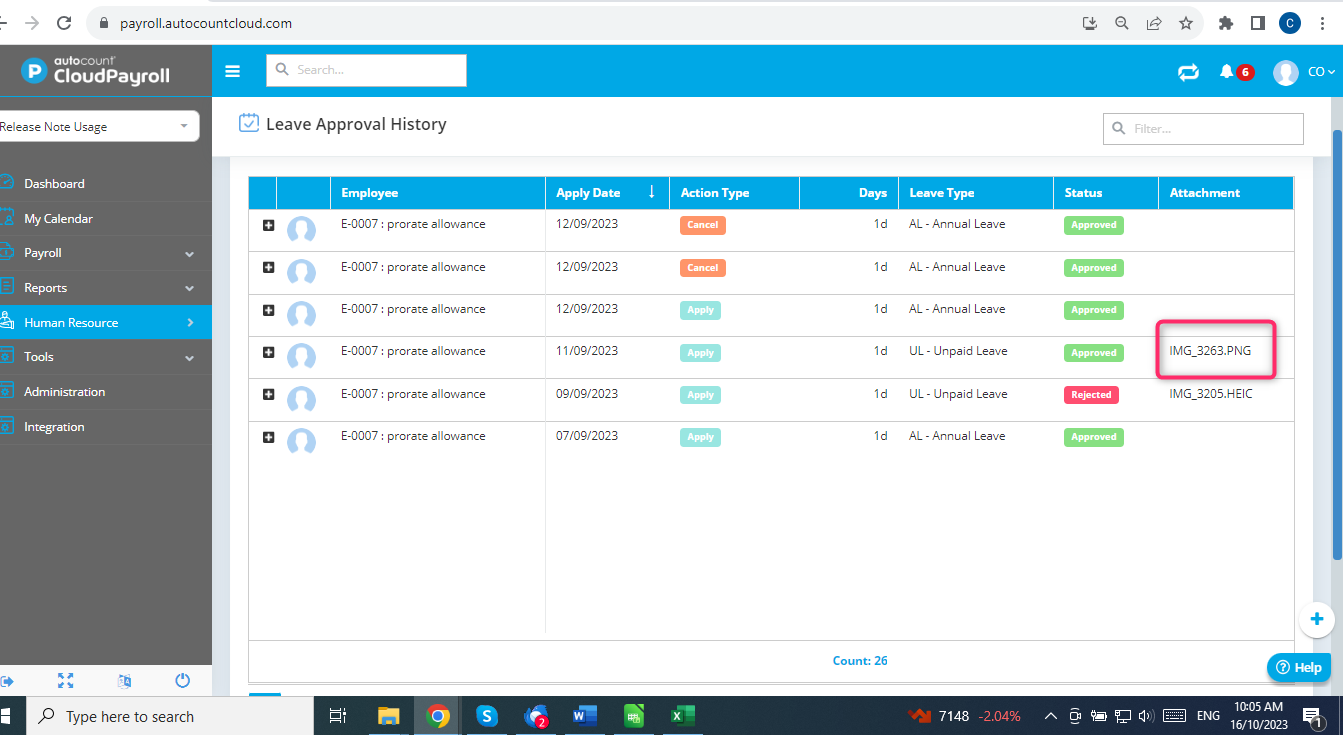Screen dimensions: 1343x735
Task: Show hidden system tray icons
Action: pyautogui.click(x=1050, y=716)
